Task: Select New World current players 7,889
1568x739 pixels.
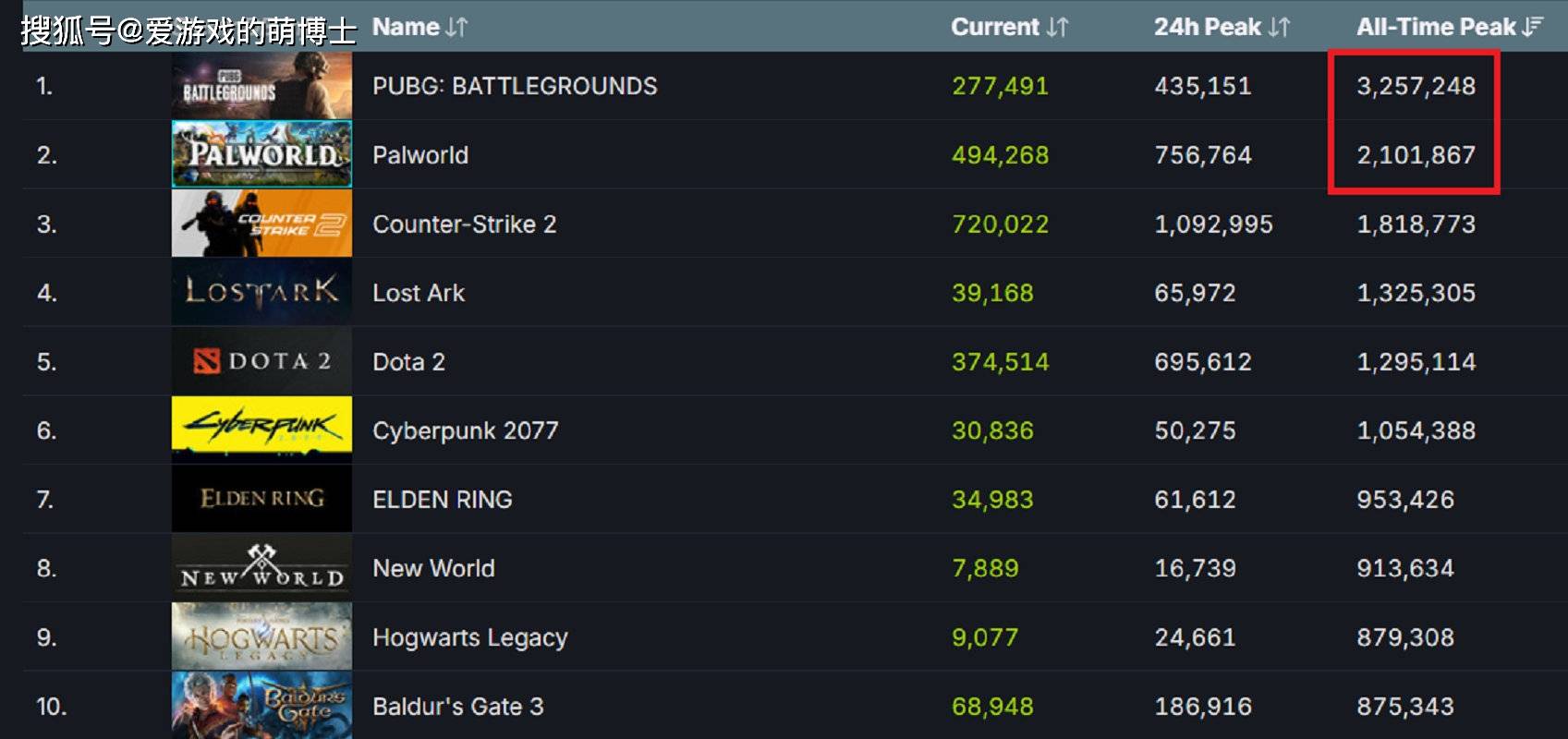Action: coord(985,568)
